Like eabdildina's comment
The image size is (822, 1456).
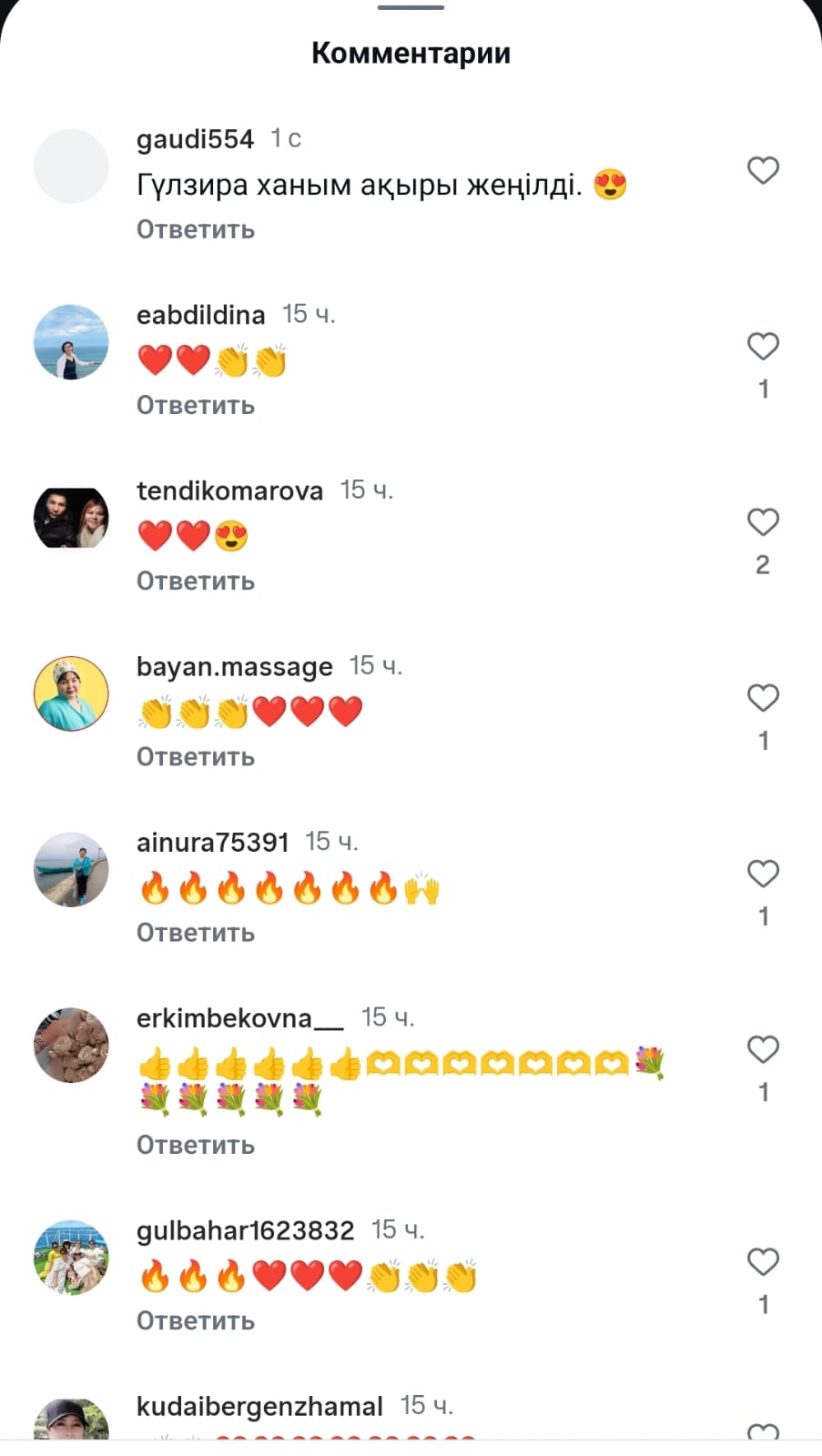763,347
